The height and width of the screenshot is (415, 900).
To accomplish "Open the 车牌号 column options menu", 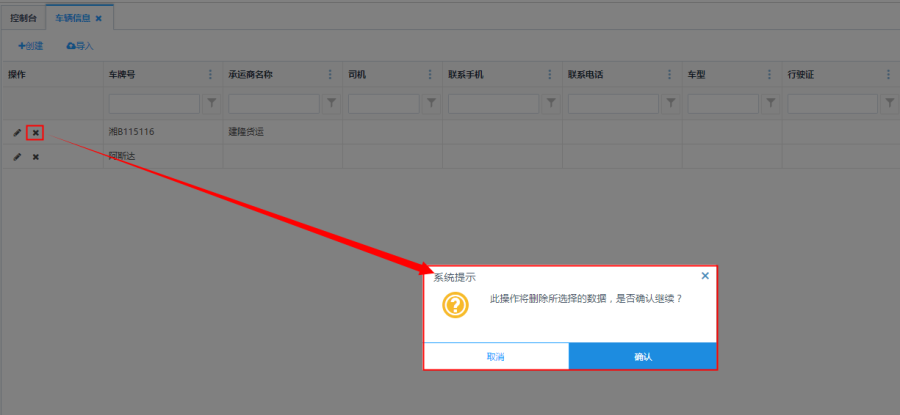I will 210,75.
